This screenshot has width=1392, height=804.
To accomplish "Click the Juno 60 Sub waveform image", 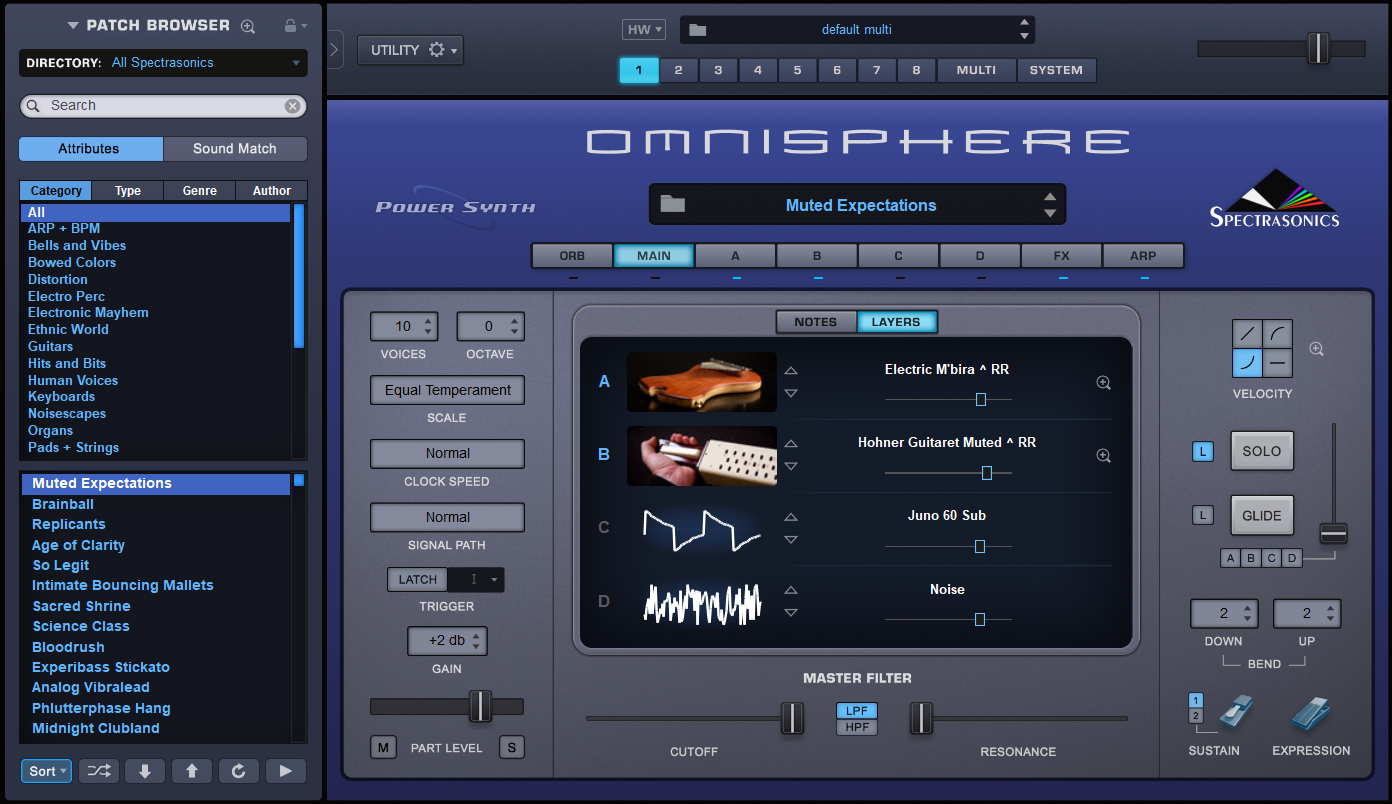I will [x=702, y=529].
